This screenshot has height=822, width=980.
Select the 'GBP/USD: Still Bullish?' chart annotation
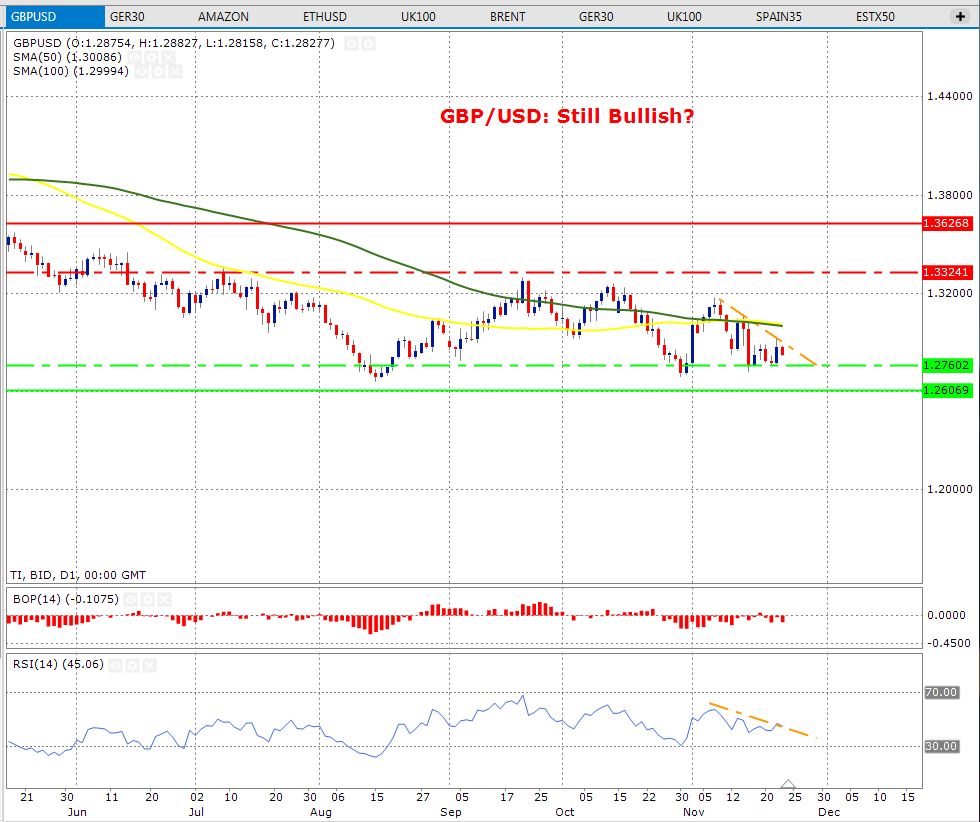(567, 116)
